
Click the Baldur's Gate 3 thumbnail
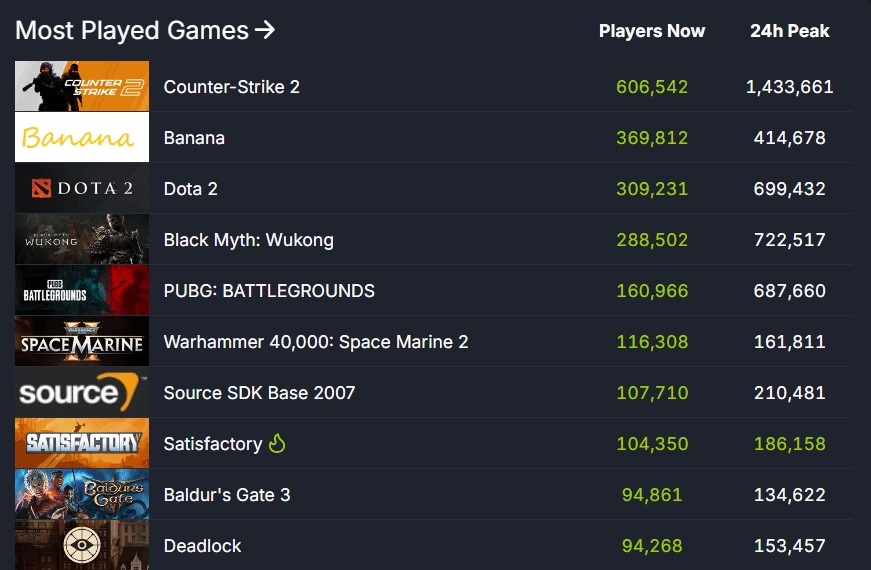coord(82,495)
